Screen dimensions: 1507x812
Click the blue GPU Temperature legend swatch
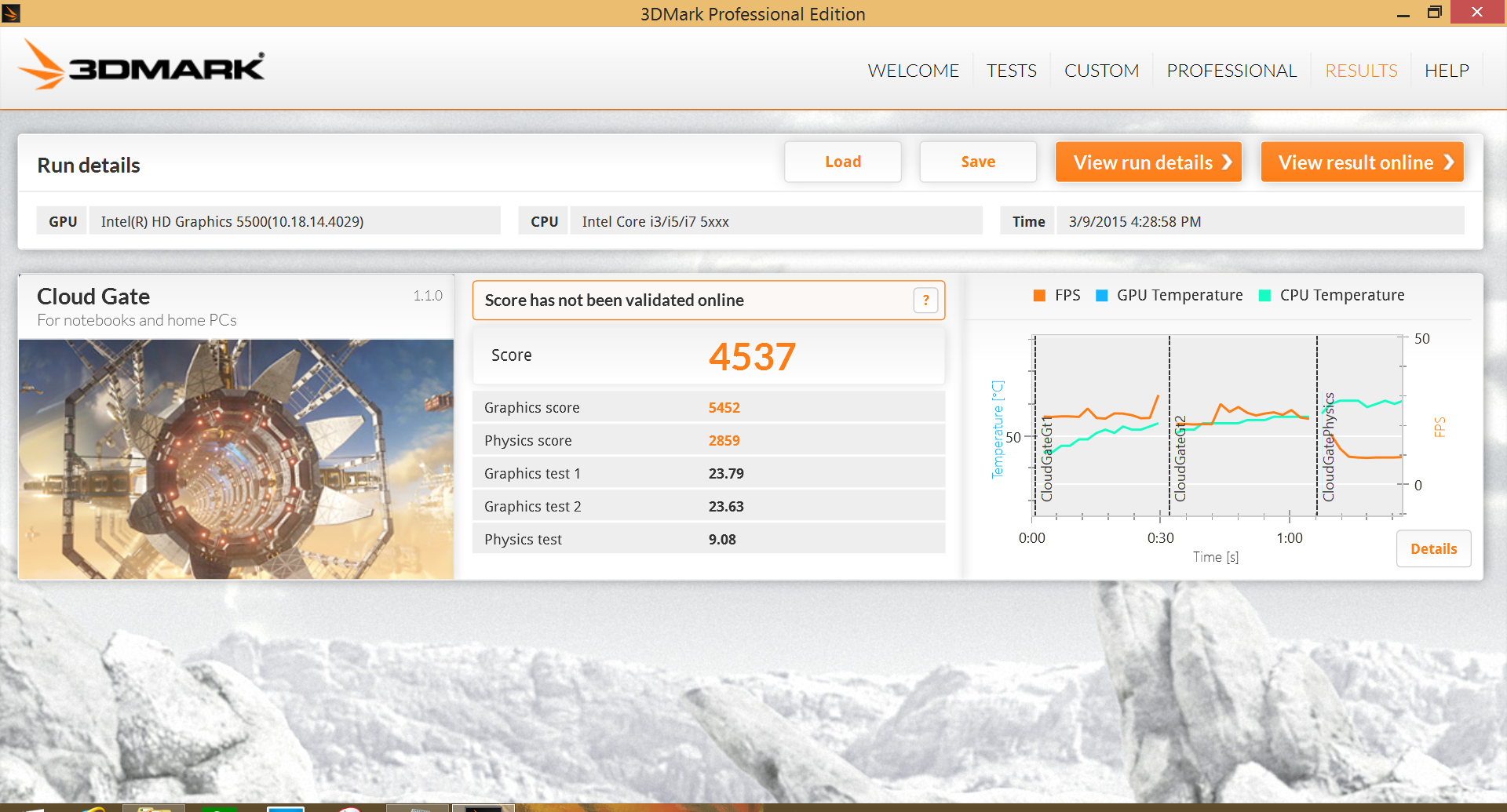1101,296
